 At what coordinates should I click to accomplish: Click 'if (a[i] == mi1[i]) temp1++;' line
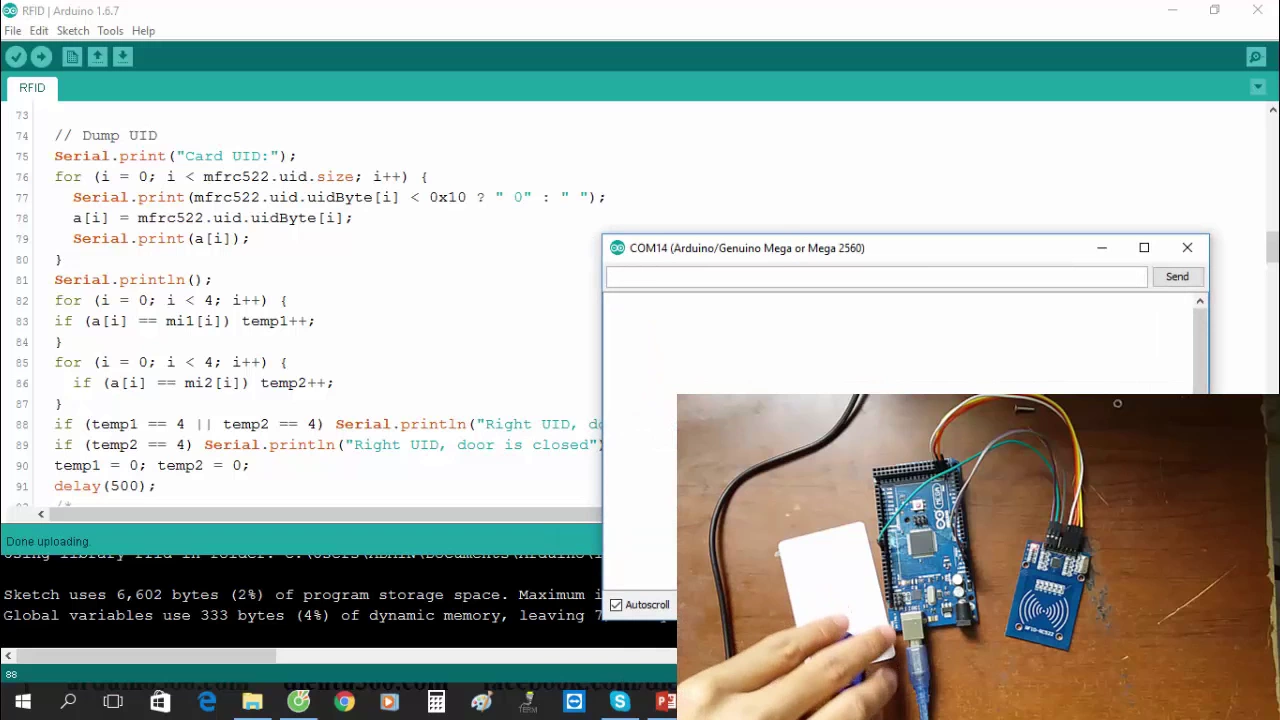pos(185,321)
